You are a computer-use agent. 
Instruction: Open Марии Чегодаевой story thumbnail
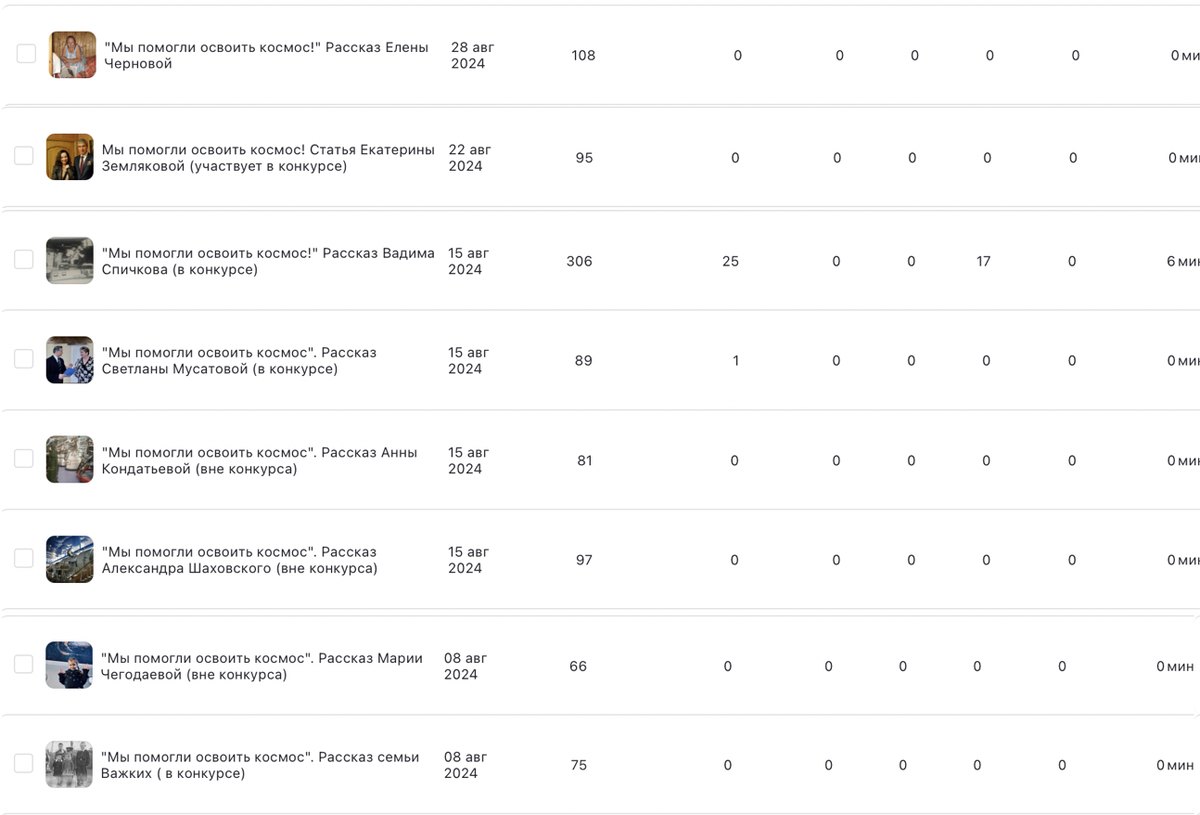click(69, 665)
